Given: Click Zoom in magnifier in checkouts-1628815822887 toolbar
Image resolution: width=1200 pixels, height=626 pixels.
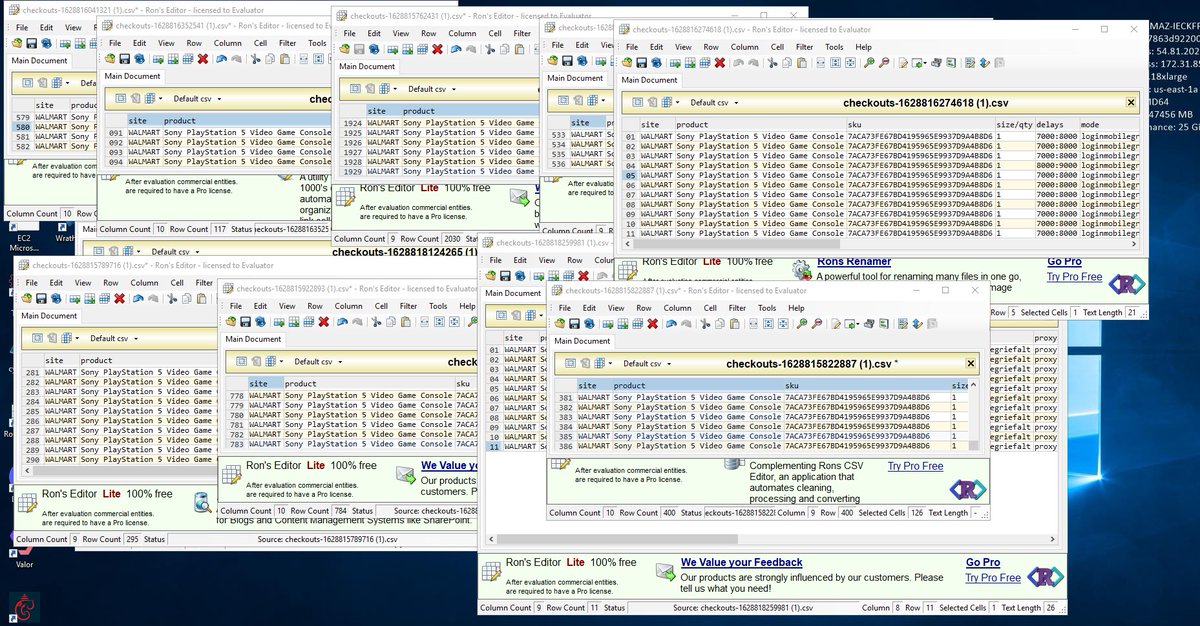Looking at the screenshot, I should point(802,324).
